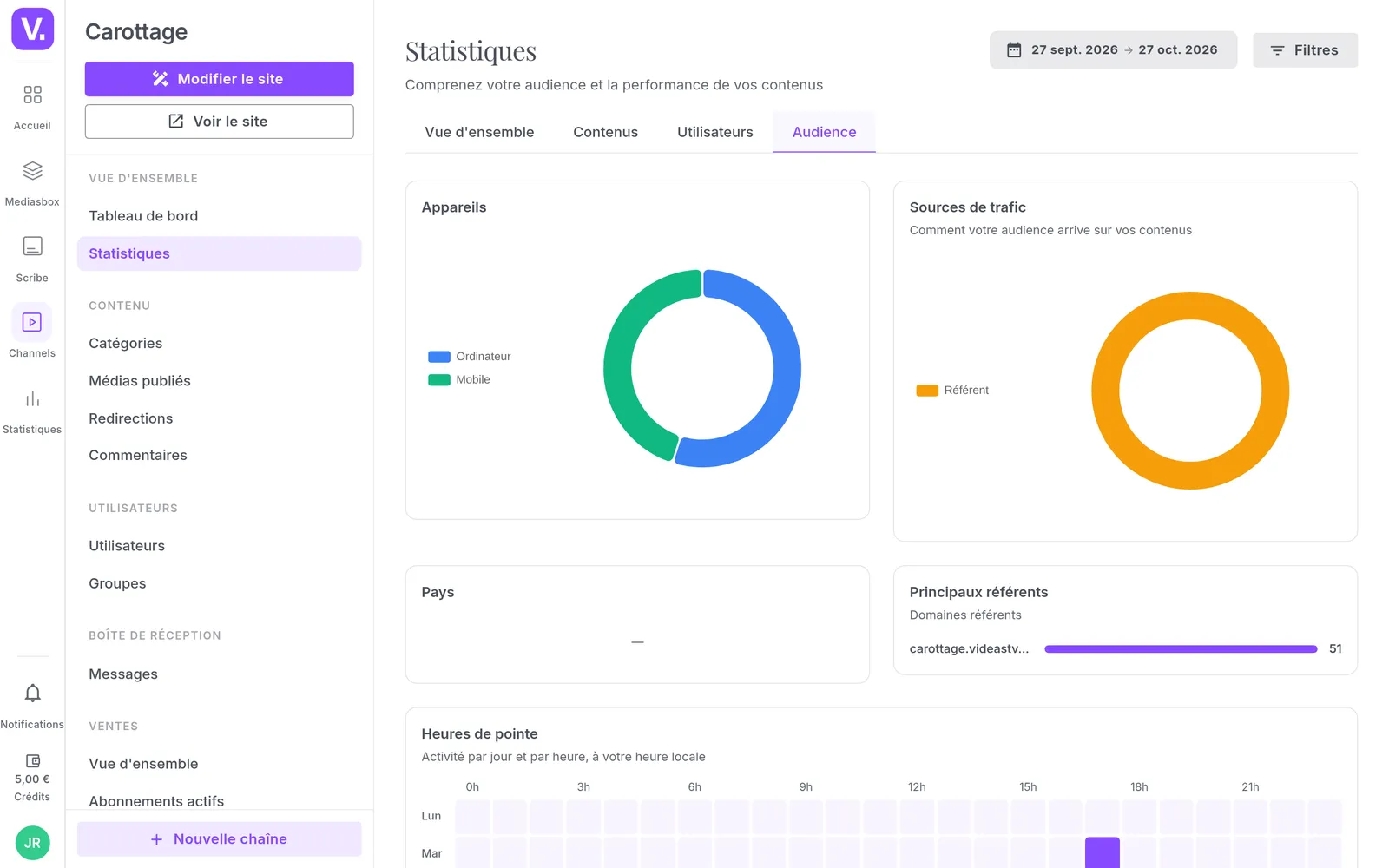Image resolution: width=1389 pixels, height=868 pixels.
Task: Open Tableau de bord in the sidebar
Action: 219,216
